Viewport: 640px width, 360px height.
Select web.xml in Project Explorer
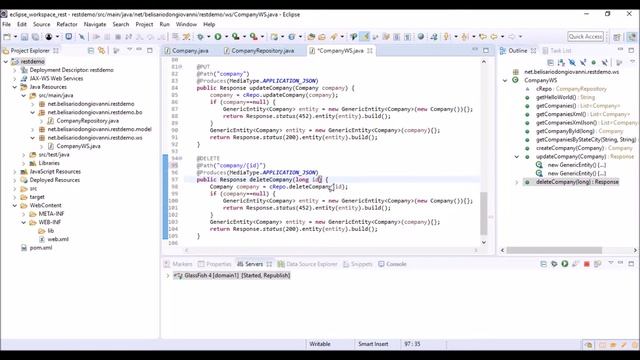click(x=58, y=239)
